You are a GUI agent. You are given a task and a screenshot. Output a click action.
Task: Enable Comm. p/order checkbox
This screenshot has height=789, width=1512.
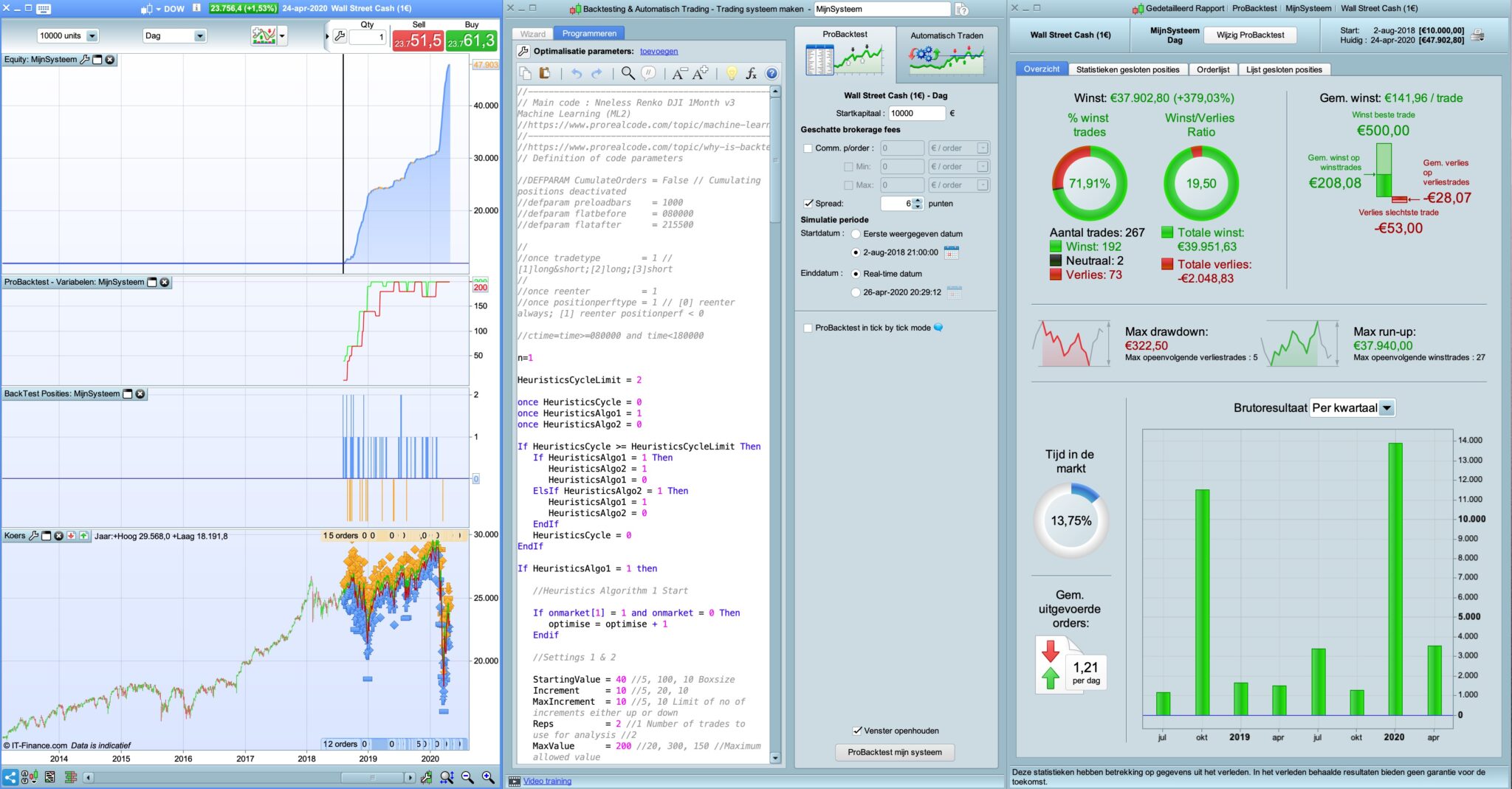pos(808,148)
